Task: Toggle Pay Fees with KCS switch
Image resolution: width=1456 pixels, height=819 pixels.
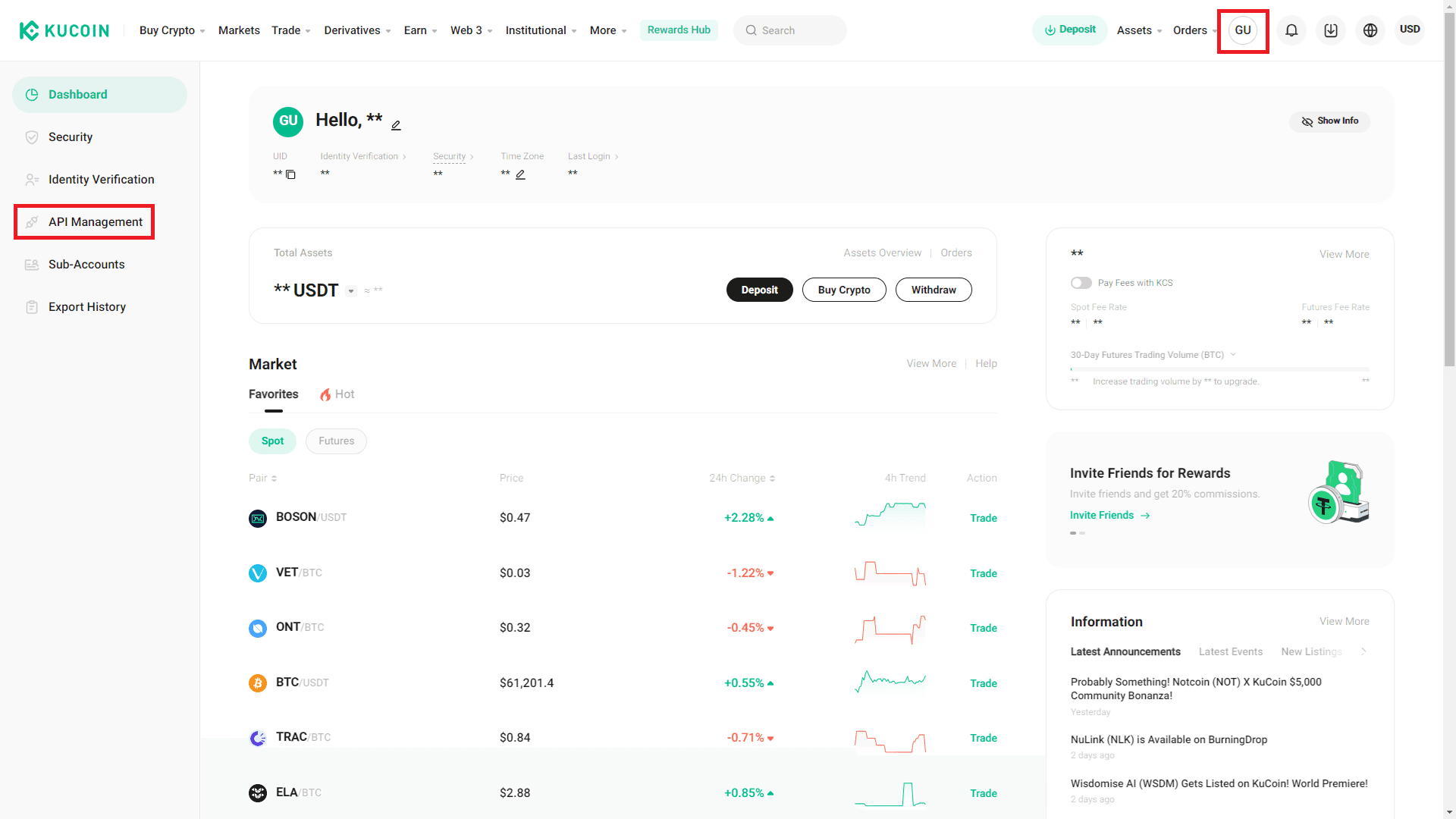Action: (1081, 283)
